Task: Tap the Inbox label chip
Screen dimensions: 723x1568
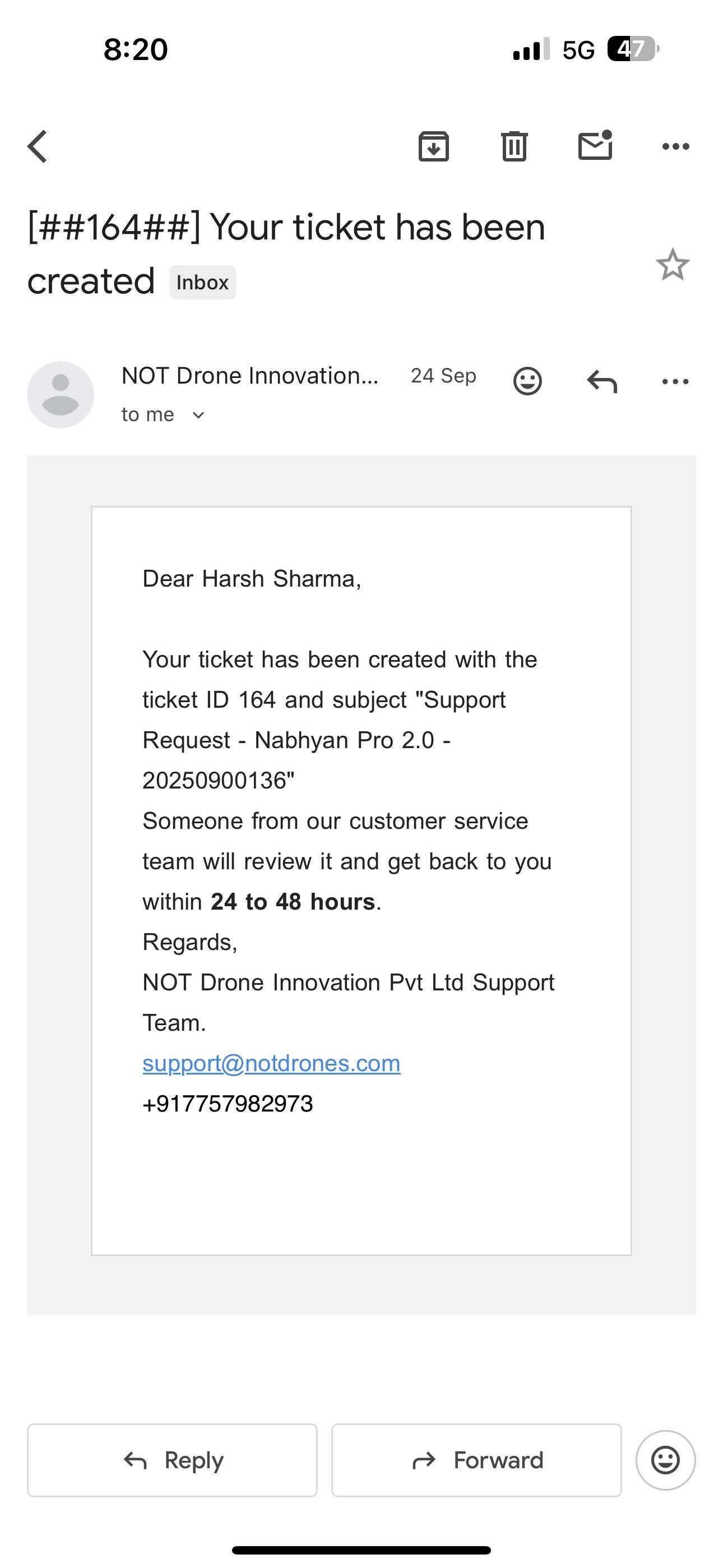Action: (x=202, y=283)
